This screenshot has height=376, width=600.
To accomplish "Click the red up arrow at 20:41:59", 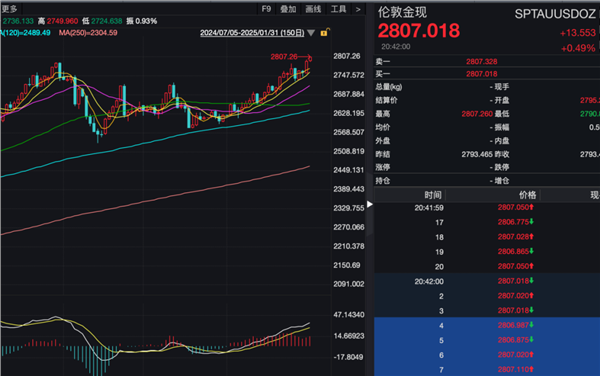I will pyautogui.click(x=532, y=207).
